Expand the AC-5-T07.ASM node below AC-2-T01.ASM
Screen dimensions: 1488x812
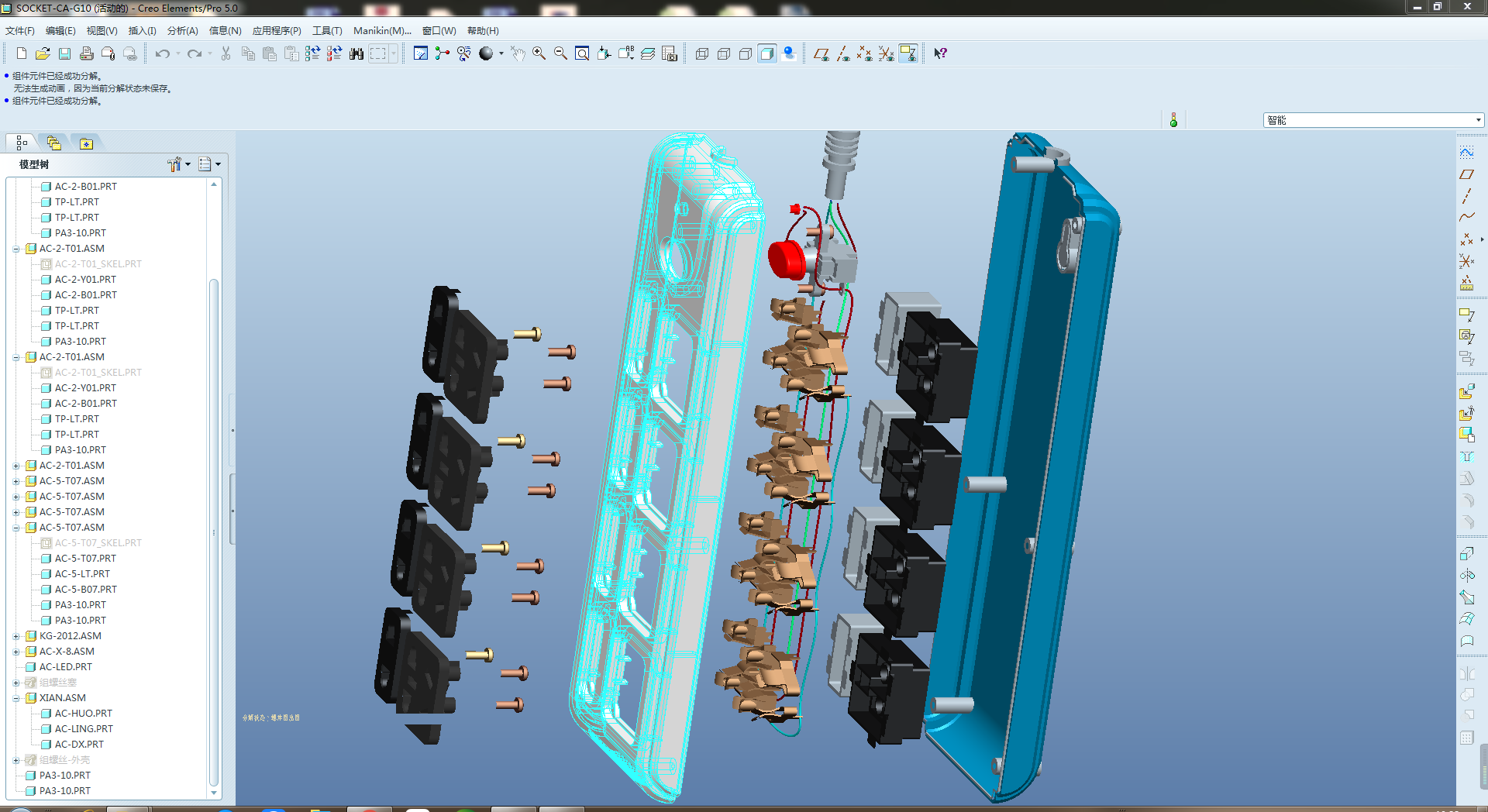tap(16, 481)
